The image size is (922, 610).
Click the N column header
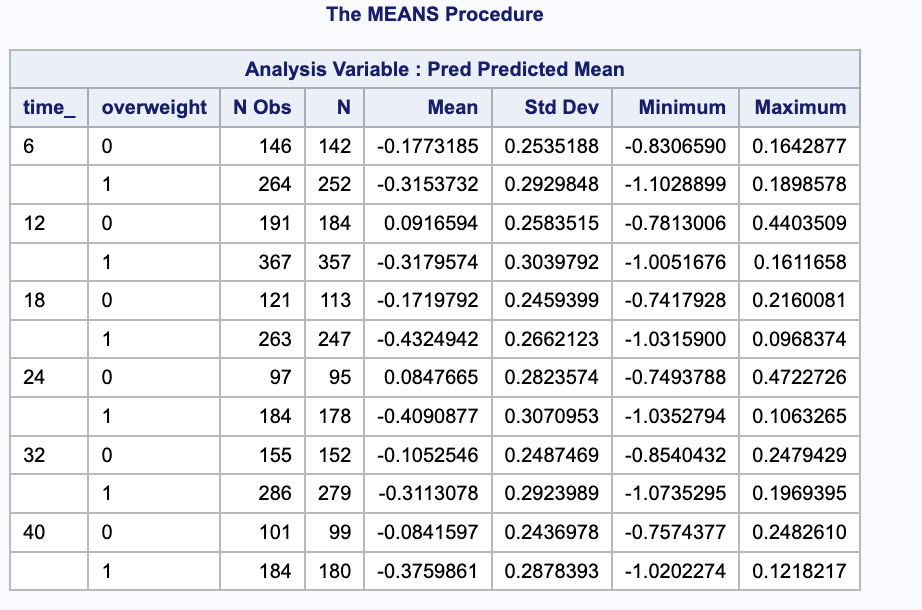(334, 108)
